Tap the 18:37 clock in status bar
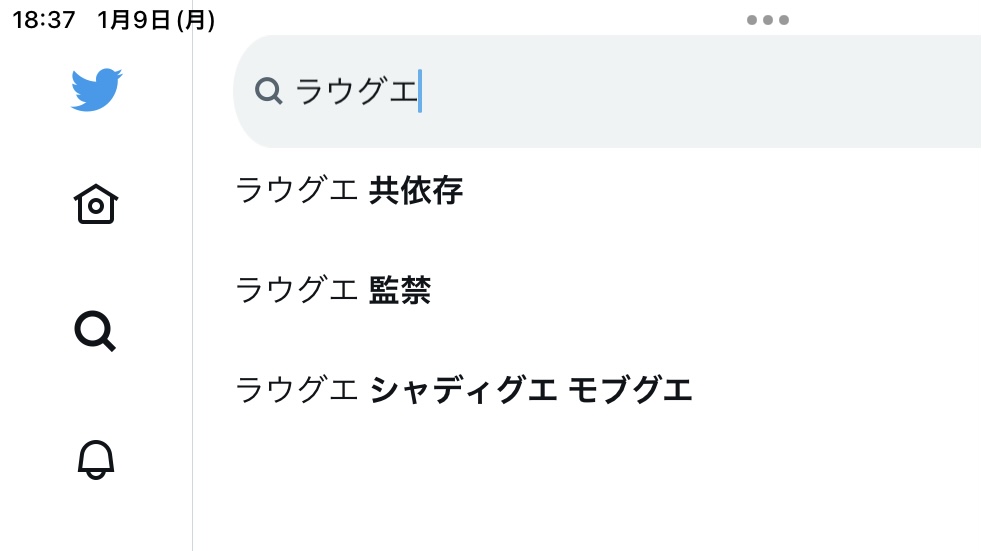 pos(44,20)
